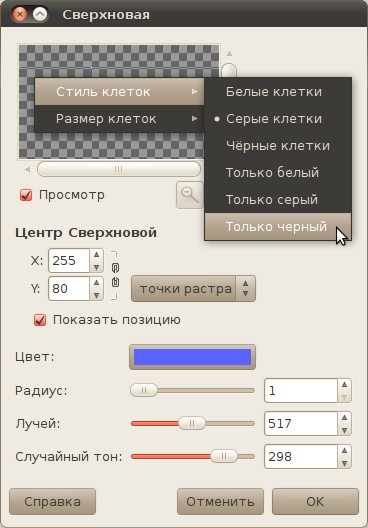368x528 pixels.
Task: Confirm with the OK button
Action: [315, 501]
